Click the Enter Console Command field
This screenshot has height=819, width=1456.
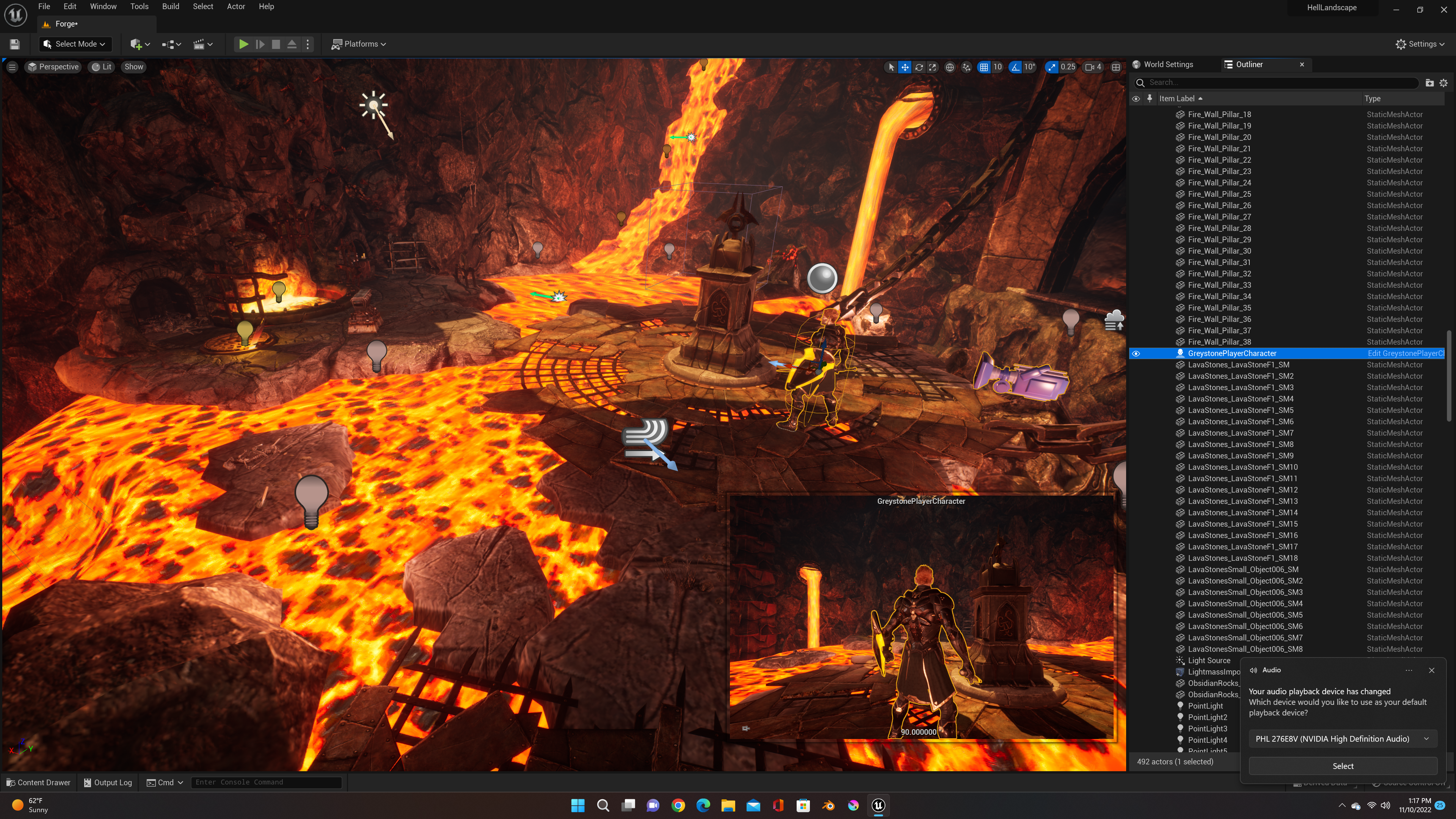point(266,782)
